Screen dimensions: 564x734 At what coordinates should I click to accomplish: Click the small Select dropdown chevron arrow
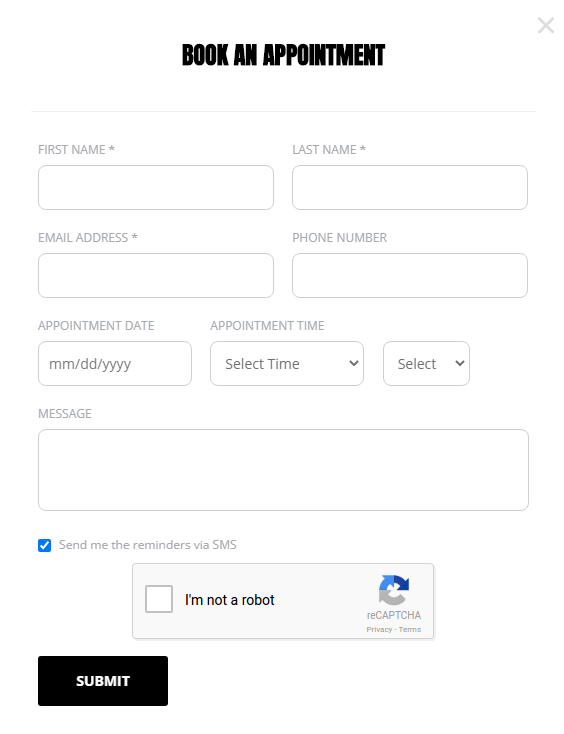(x=460, y=363)
